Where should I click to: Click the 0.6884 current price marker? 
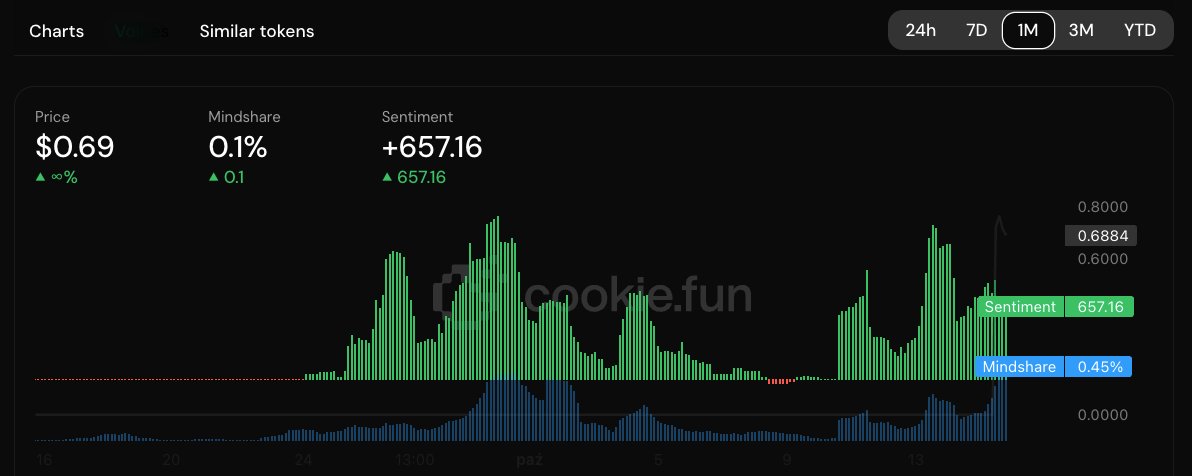(1100, 237)
